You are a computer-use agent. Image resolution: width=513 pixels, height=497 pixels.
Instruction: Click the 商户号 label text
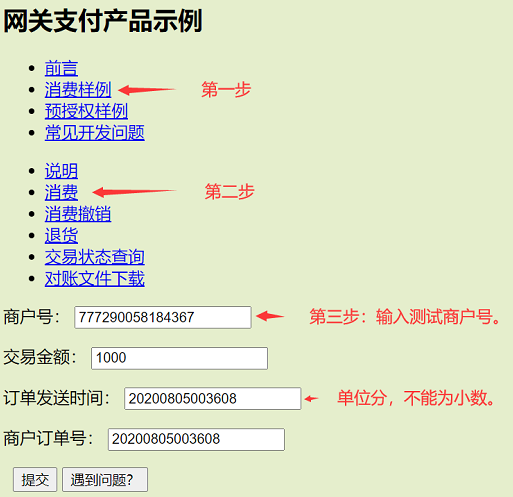click(x=31, y=317)
